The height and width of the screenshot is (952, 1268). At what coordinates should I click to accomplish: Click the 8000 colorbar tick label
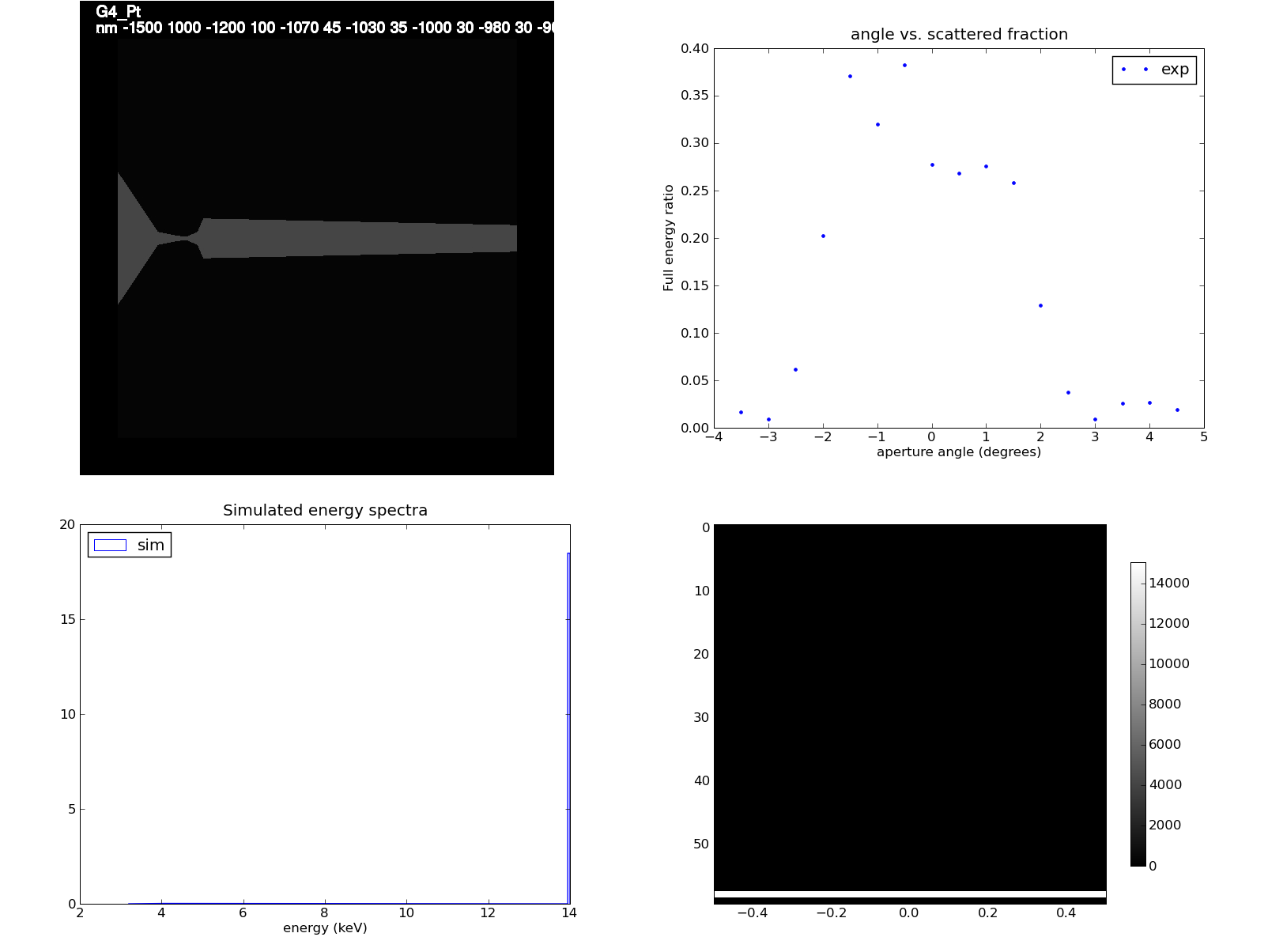pos(1165,704)
